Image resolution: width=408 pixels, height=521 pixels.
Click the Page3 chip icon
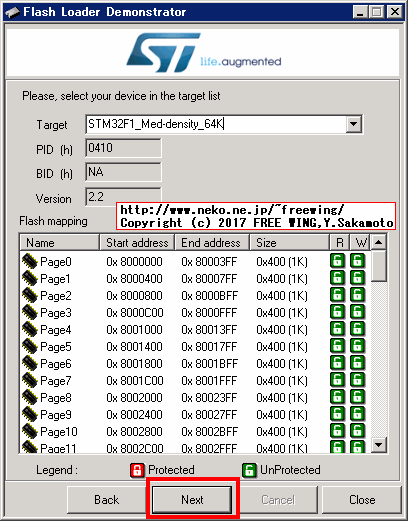click(29, 312)
